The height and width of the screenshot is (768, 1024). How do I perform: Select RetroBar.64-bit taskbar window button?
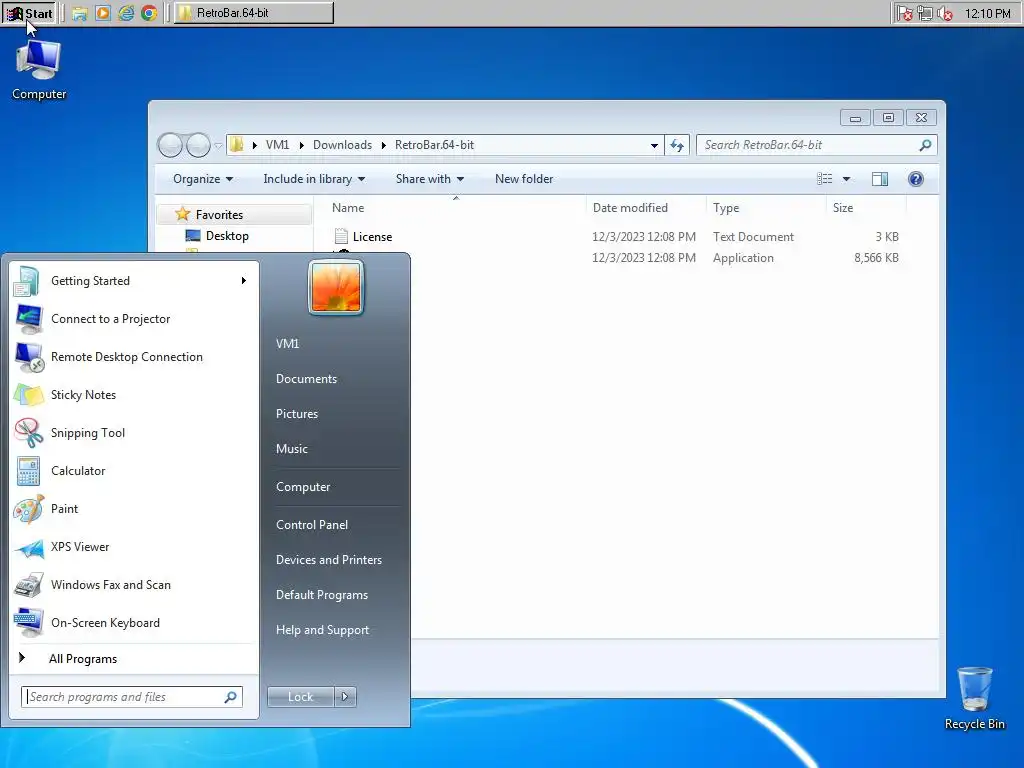pos(253,13)
